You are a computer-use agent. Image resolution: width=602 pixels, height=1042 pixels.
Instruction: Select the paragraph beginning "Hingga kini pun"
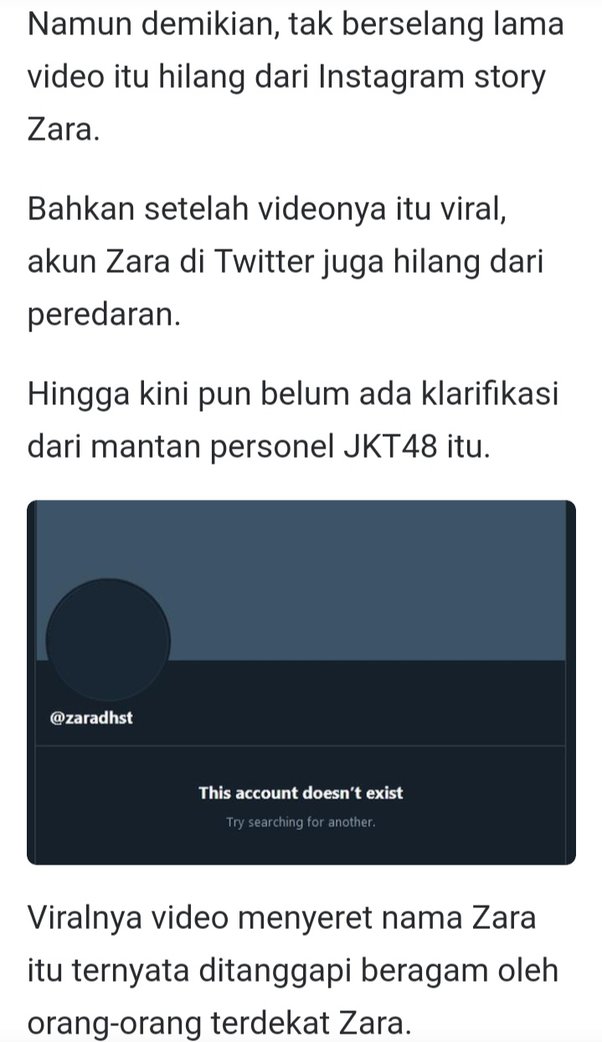tap(292, 421)
